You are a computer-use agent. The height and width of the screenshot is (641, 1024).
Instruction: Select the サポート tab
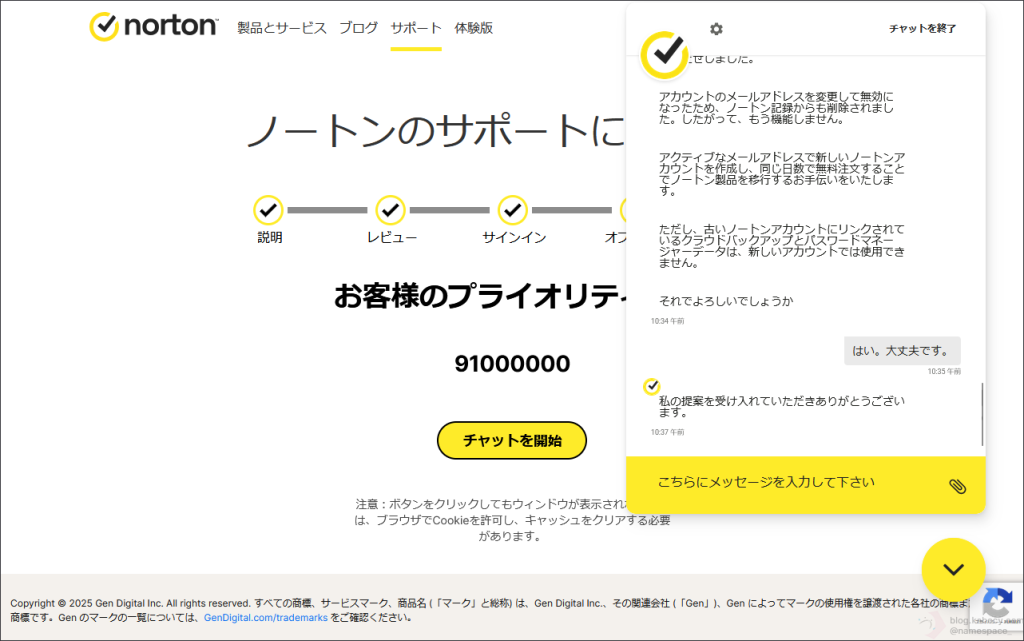pos(416,28)
